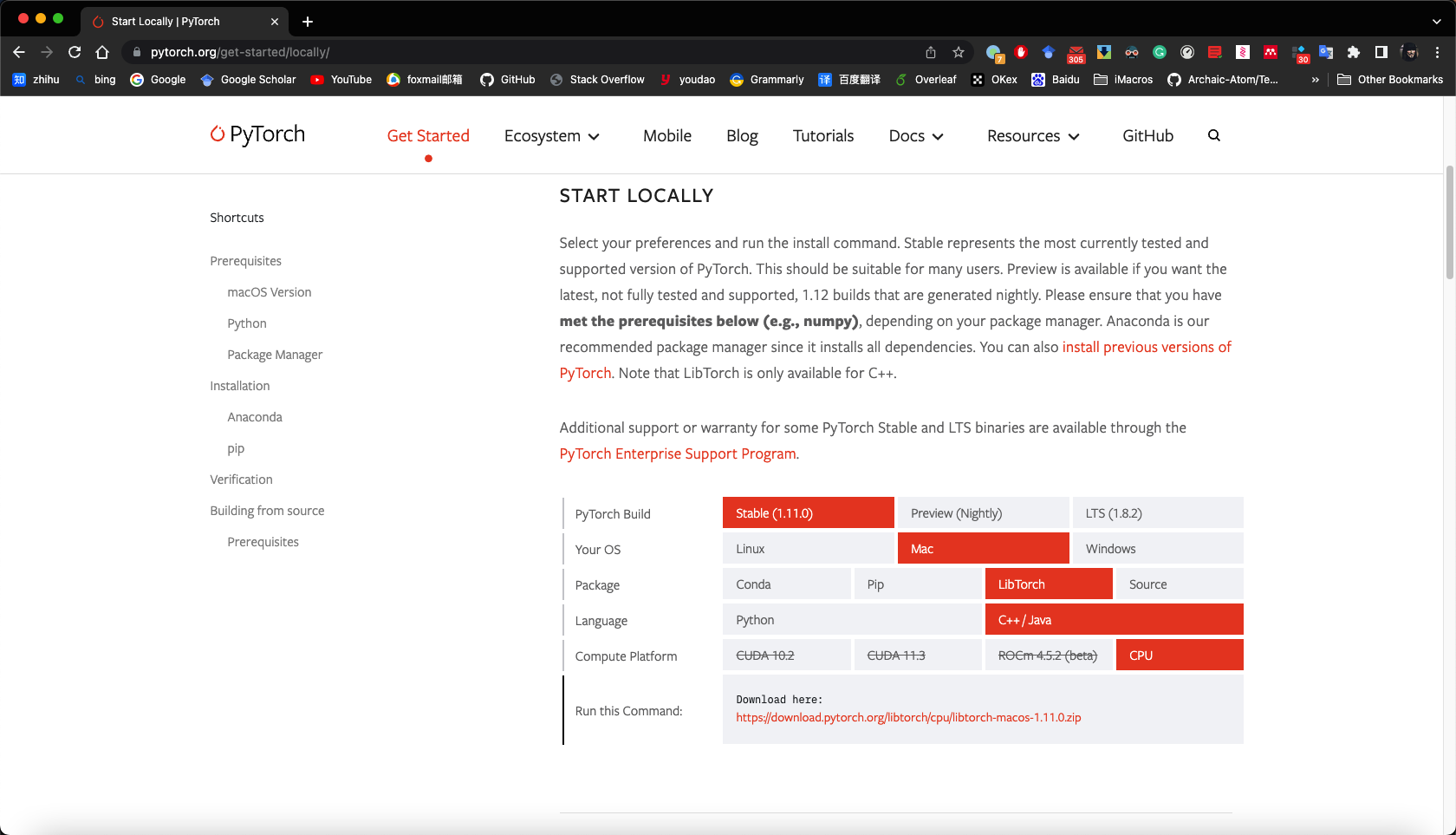1456x835 pixels.
Task: Click the PyTorch logo
Action: [257, 134]
